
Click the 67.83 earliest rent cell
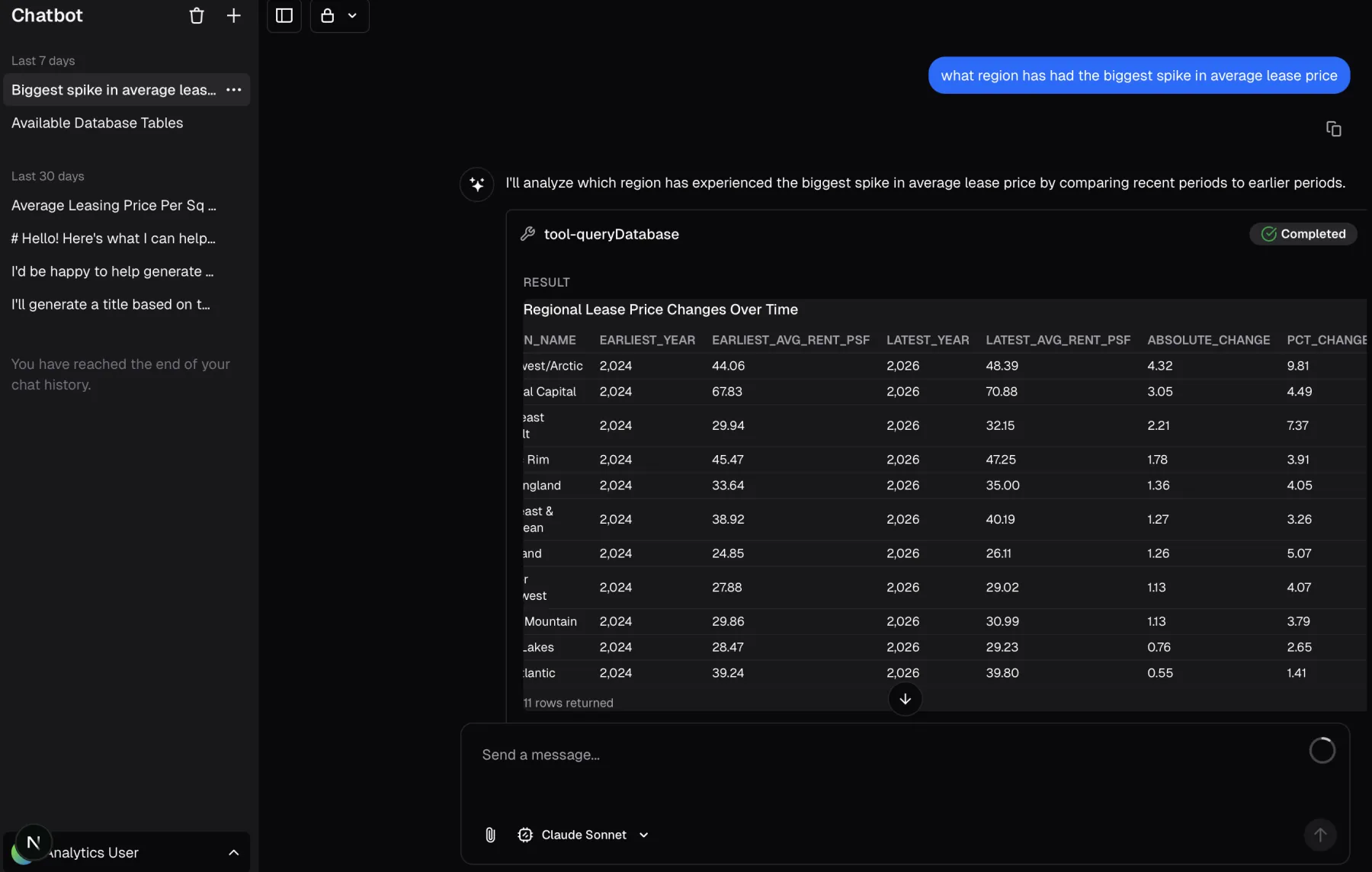pyautogui.click(x=727, y=392)
